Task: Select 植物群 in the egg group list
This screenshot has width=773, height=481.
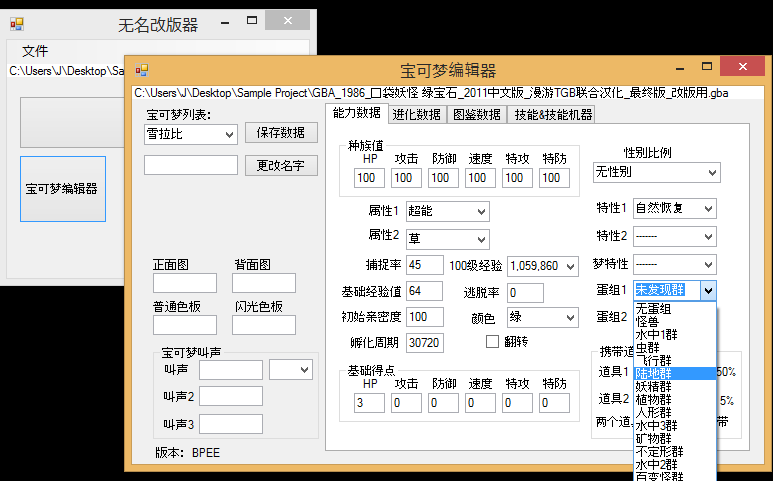Action: pos(674,400)
